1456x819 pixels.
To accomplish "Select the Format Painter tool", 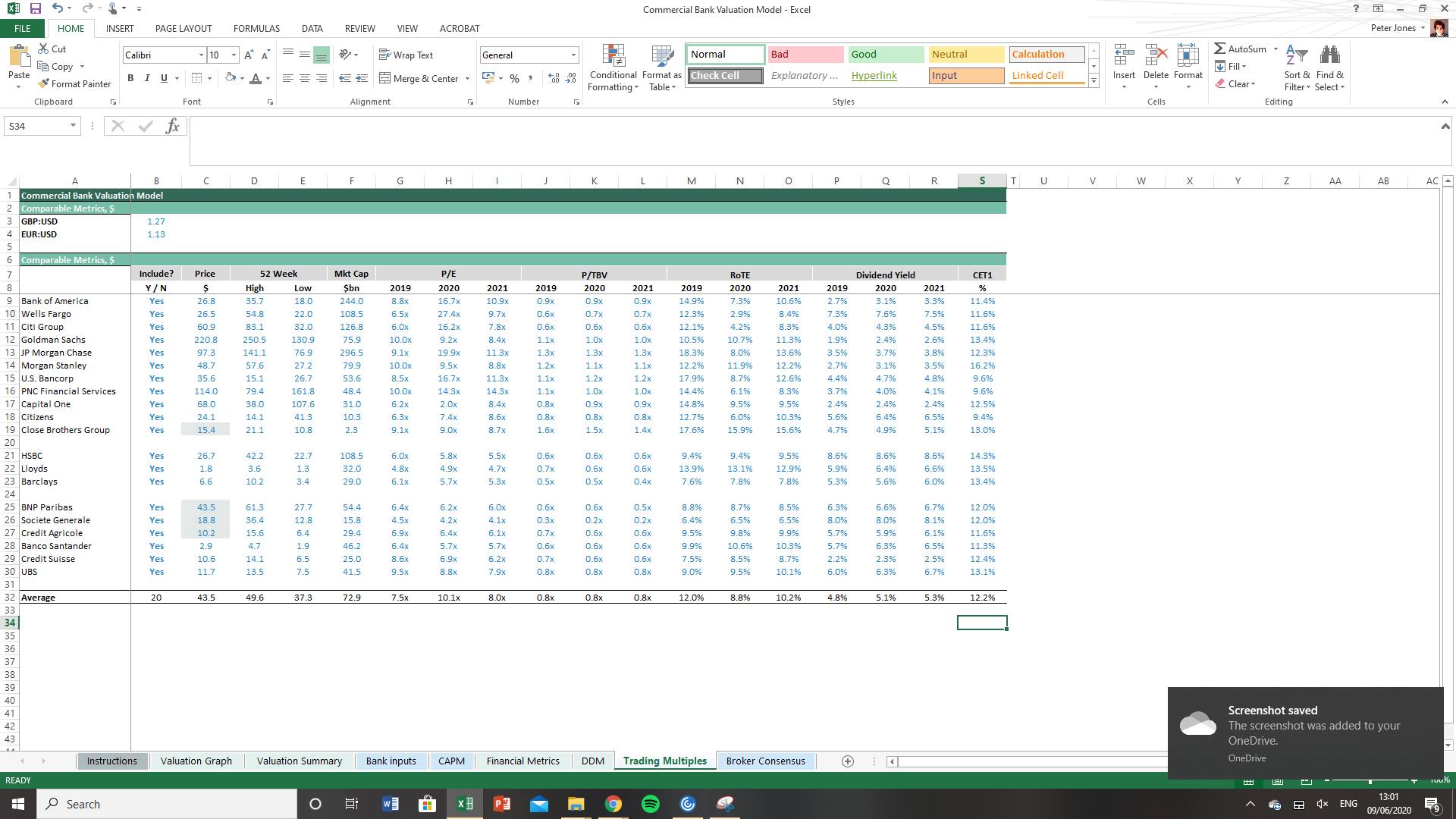I will pyautogui.click(x=74, y=83).
